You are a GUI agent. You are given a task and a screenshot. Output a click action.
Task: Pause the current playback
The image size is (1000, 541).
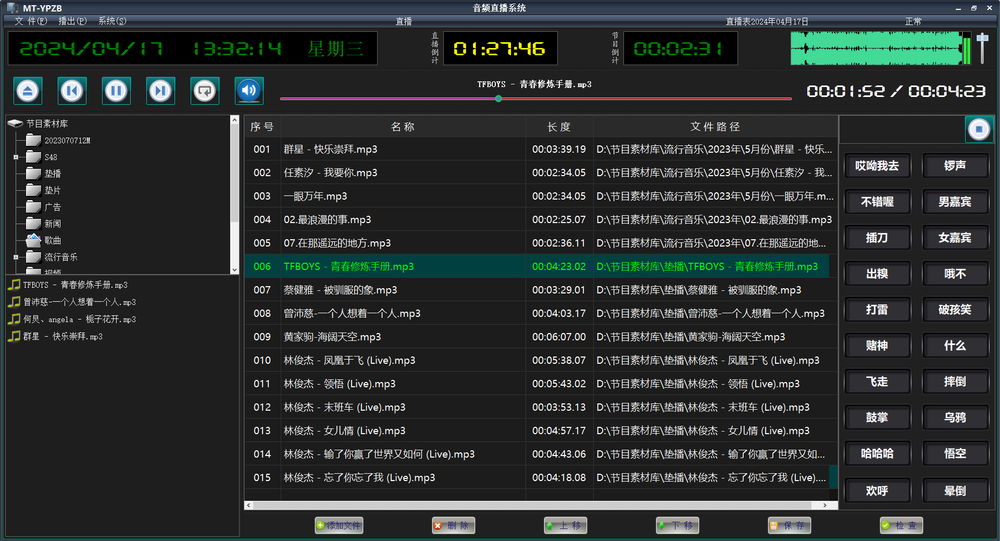coord(116,91)
